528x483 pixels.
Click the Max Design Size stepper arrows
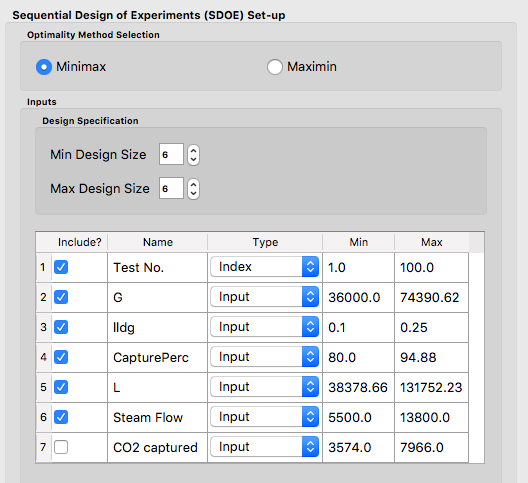(193, 189)
